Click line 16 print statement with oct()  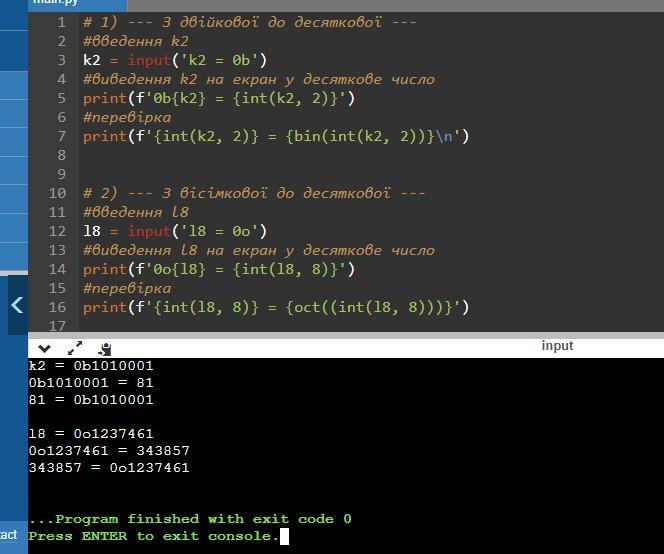click(x=276, y=307)
